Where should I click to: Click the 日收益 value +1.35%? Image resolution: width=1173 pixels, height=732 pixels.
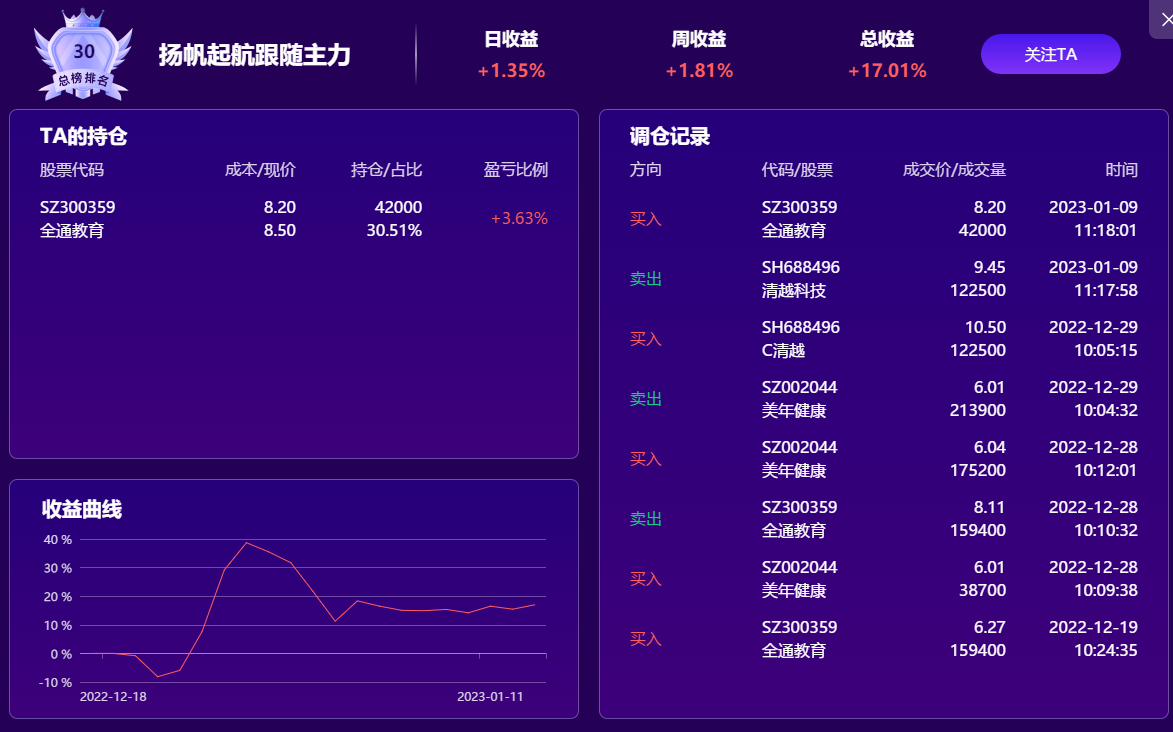[x=512, y=71]
